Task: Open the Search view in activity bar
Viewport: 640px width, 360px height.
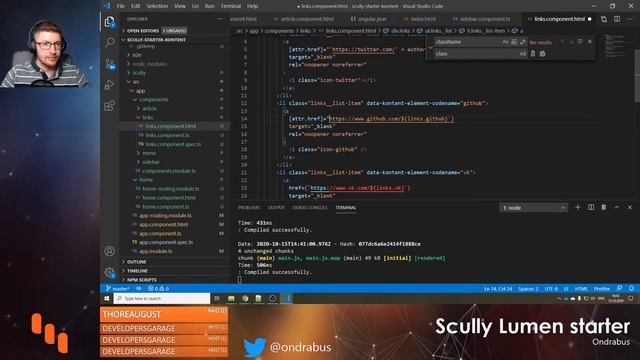Action: coord(109,42)
